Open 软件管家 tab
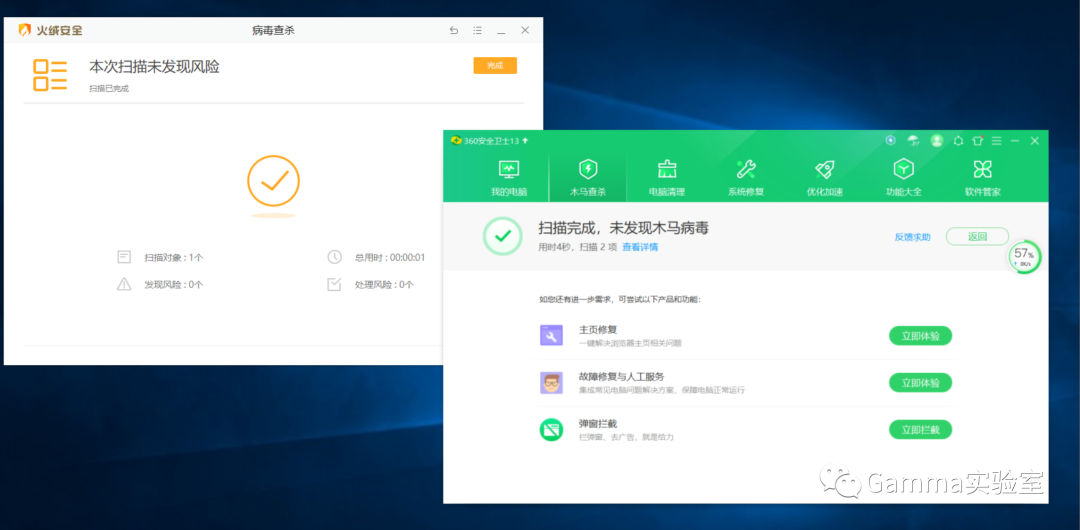Screen dimensions: 1080x530 [x=983, y=178]
